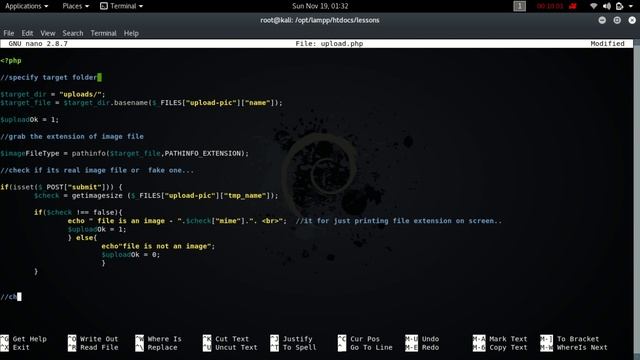The image size is (640, 360).
Task: Click the '//specify target folder' comment
Action: (x=49, y=77)
